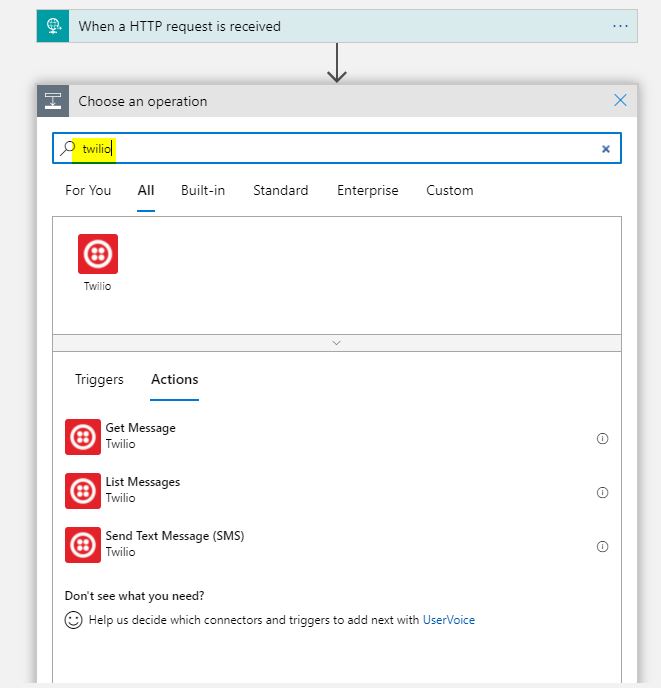Choose the Get Message action text
This screenshot has height=688, width=661.
pyautogui.click(x=140, y=428)
